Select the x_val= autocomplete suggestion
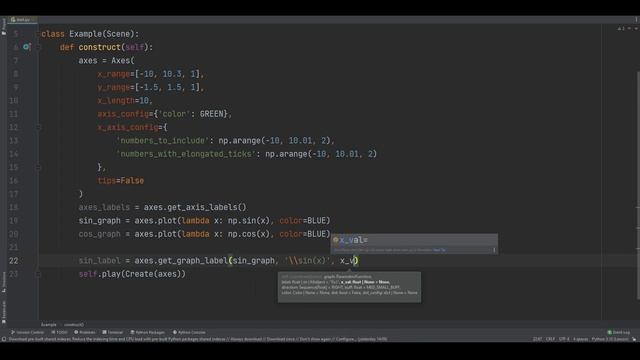The height and width of the screenshot is (360, 640). click(x=414, y=240)
